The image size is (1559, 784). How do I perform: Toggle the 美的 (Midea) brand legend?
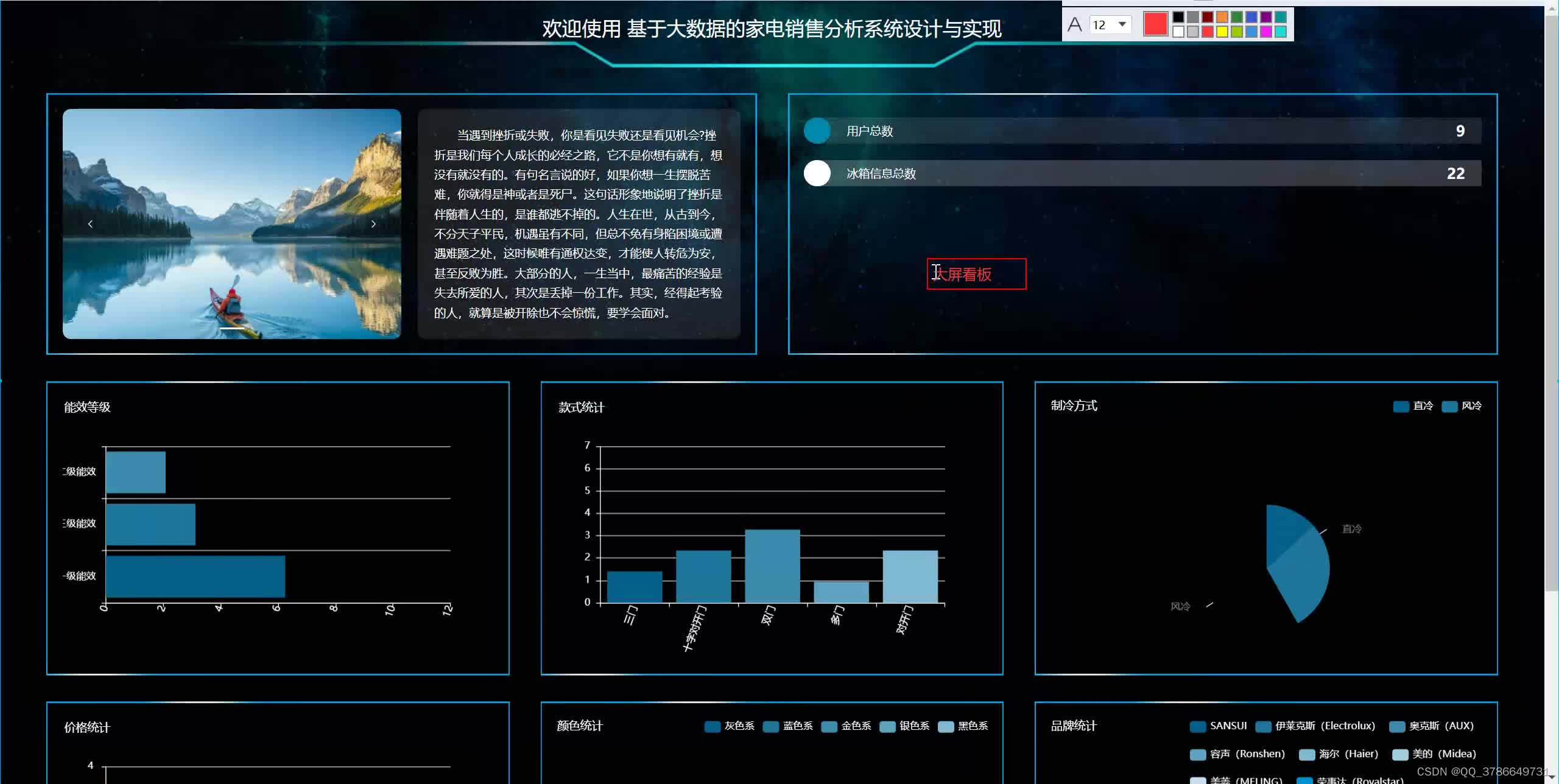1434,754
